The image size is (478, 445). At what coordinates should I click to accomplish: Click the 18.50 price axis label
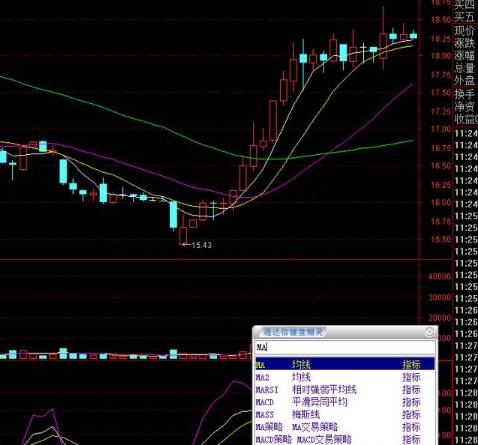coord(441,20)
